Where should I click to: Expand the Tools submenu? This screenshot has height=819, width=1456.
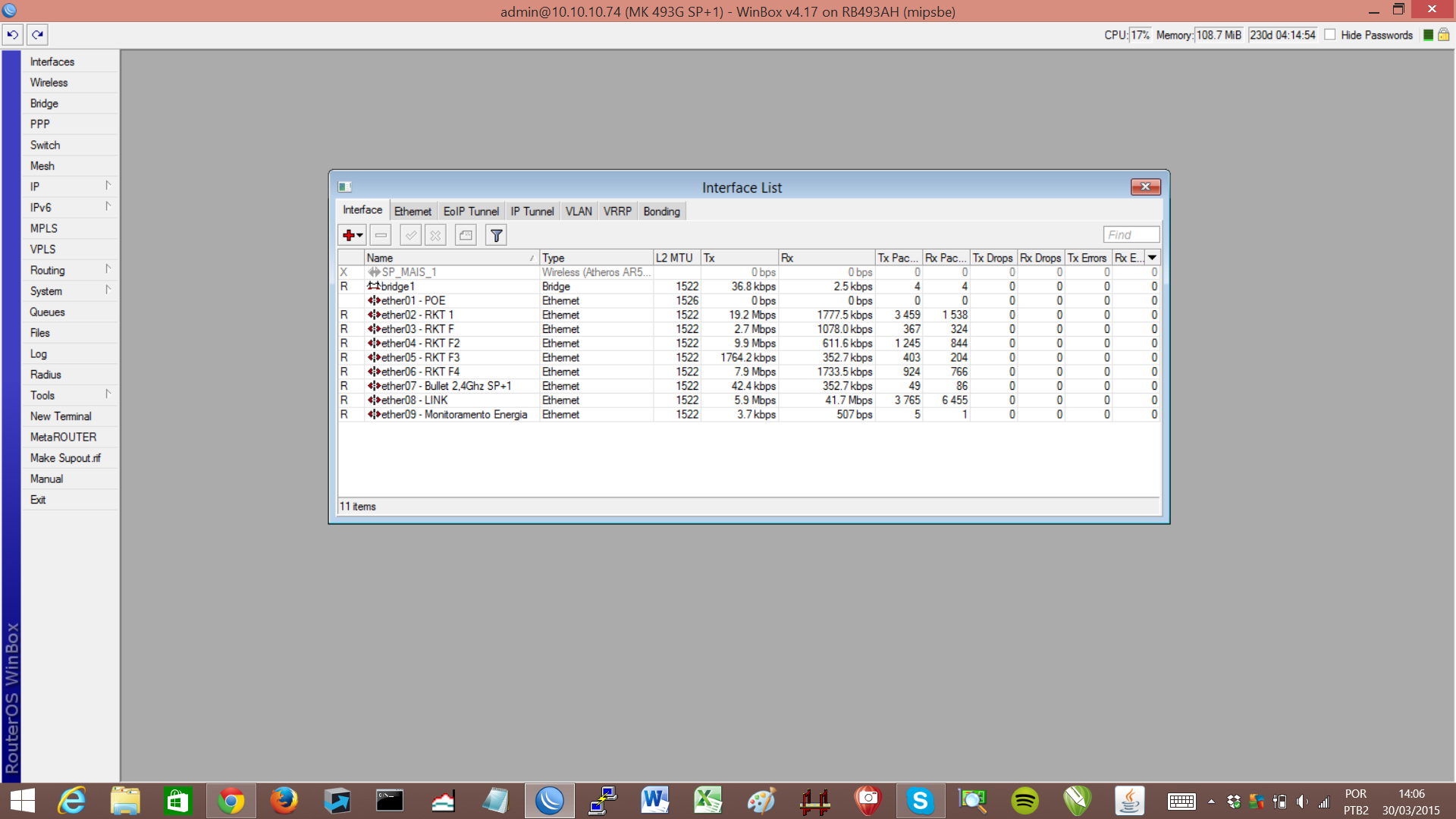[x=70, y=395]
